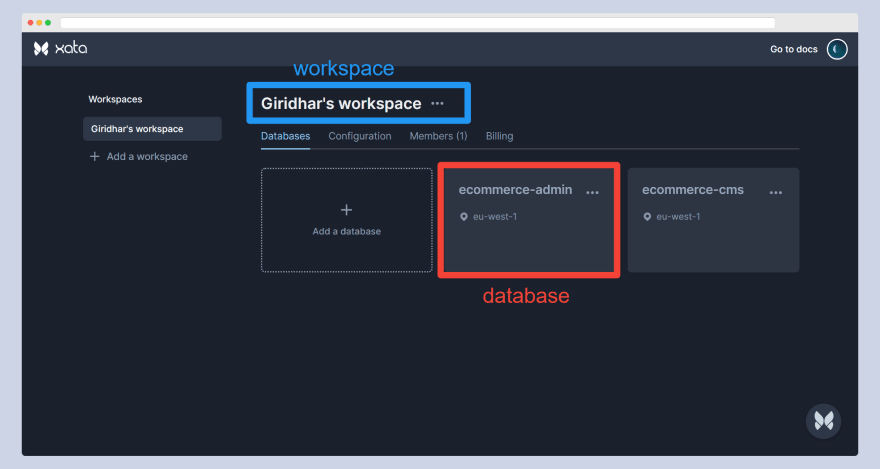Select Giridhar's workspace in sidebar
The height and width of the screenshot is (469, 880).
152,129
